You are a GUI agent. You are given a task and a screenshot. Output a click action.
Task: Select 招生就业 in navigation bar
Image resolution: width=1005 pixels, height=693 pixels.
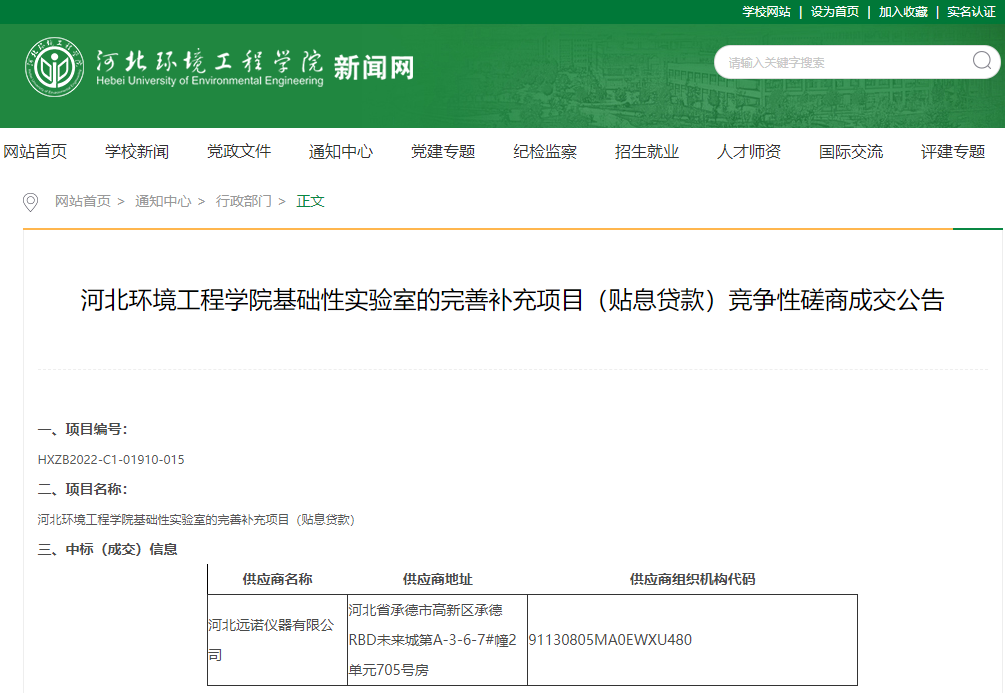pyautogui.click(x=647, y=152)
